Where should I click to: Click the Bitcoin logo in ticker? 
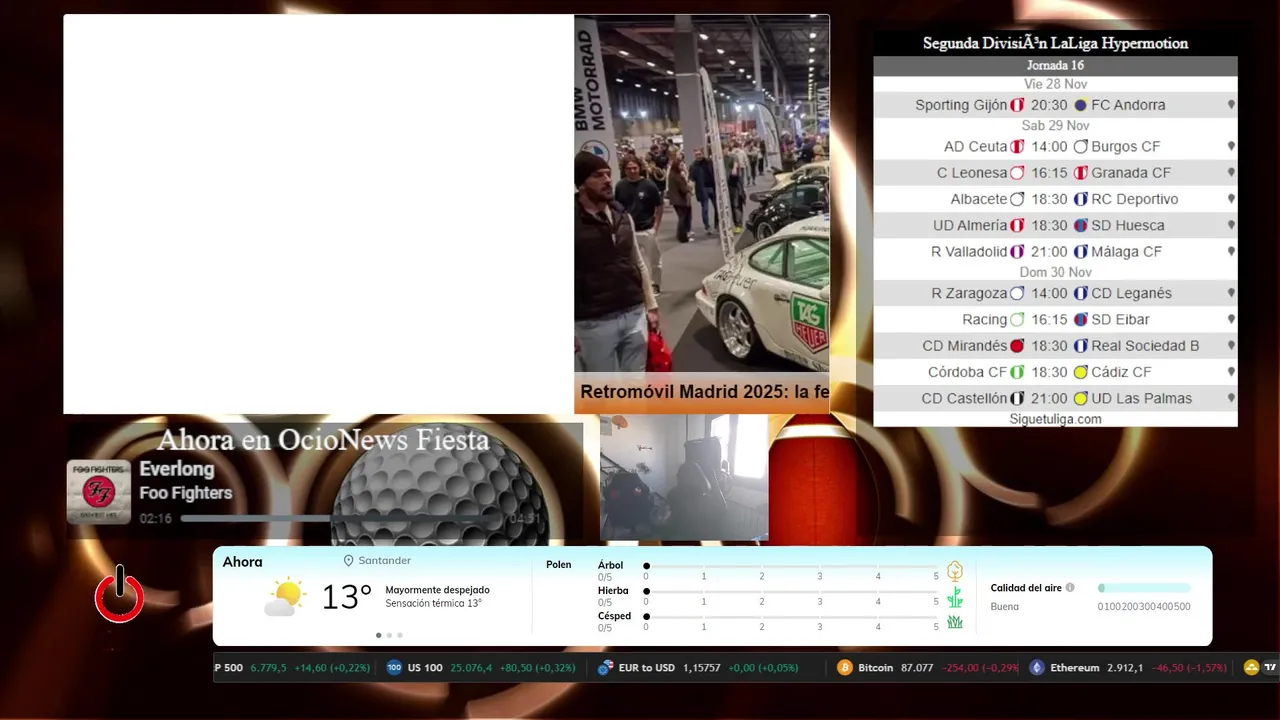[845, 668]
